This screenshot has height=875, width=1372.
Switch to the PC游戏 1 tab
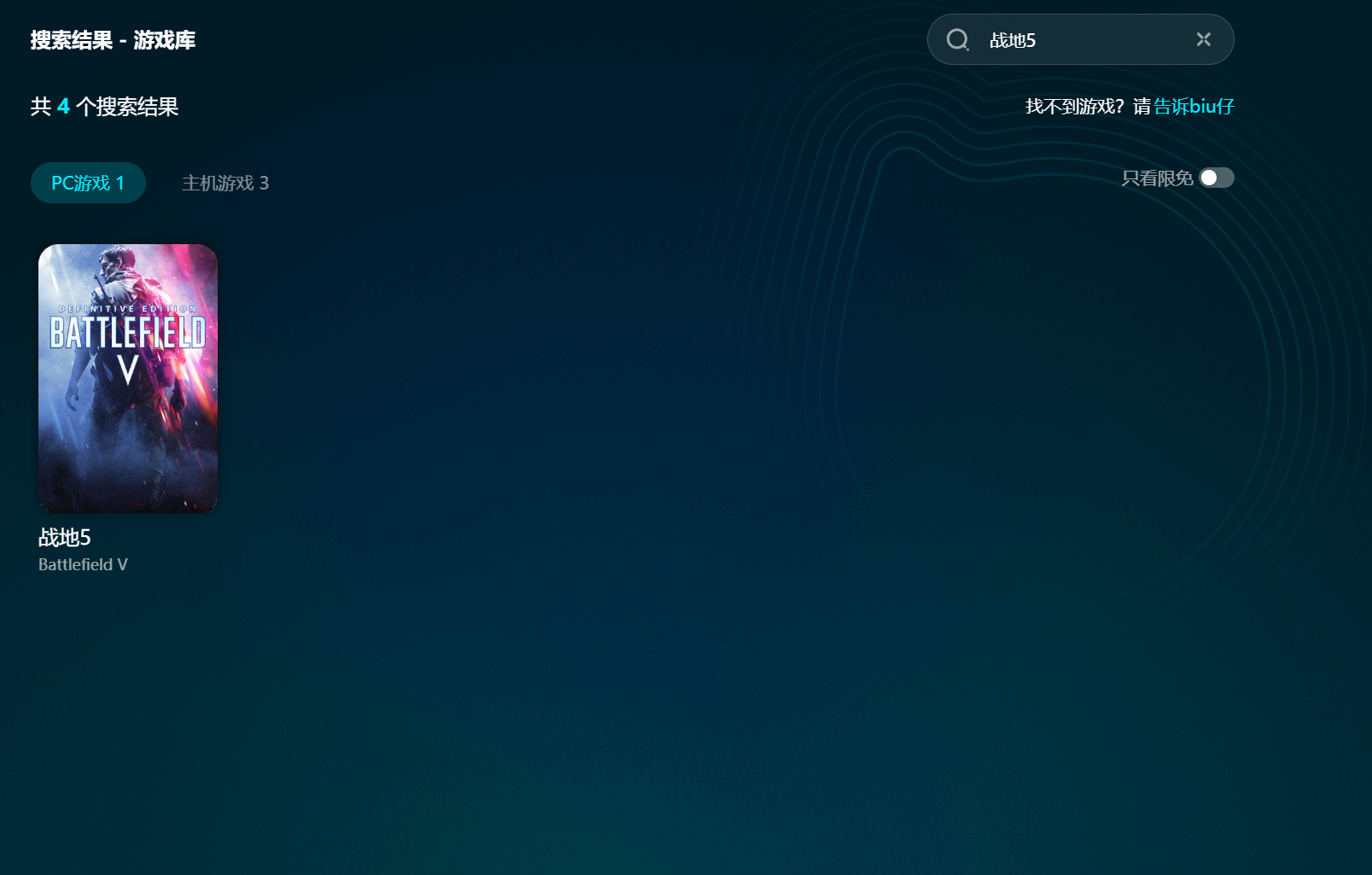pyautogui.click(x=88, y=183)
